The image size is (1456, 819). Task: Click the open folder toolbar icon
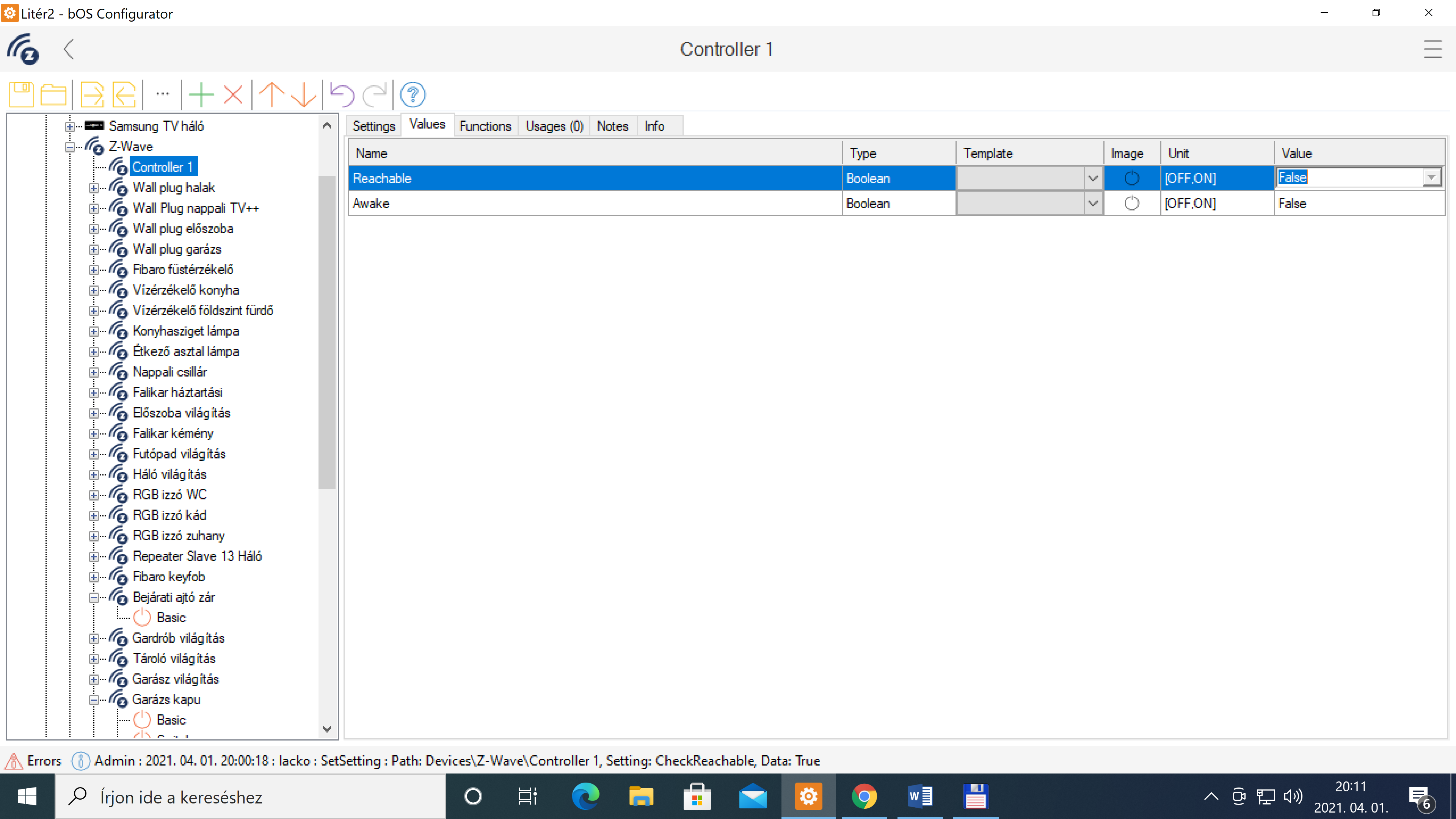click(54, 94)
